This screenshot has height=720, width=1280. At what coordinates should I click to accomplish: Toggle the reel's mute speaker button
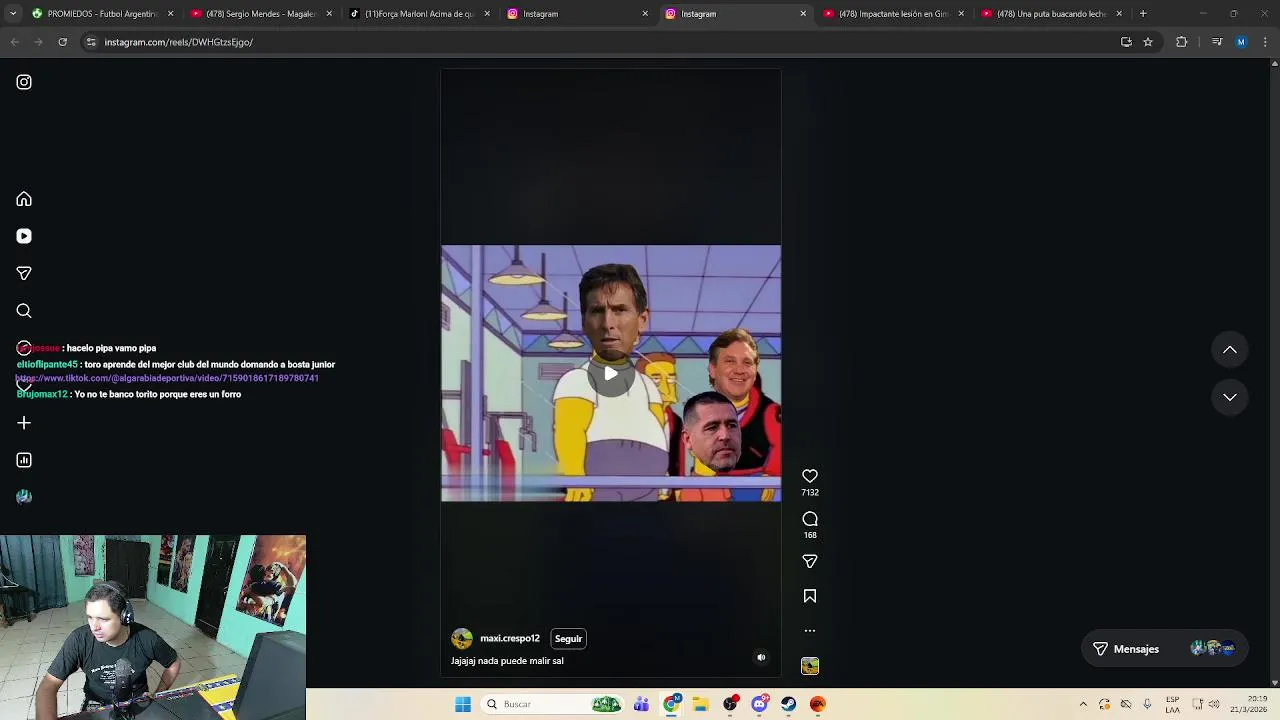[x=761, y=658]
